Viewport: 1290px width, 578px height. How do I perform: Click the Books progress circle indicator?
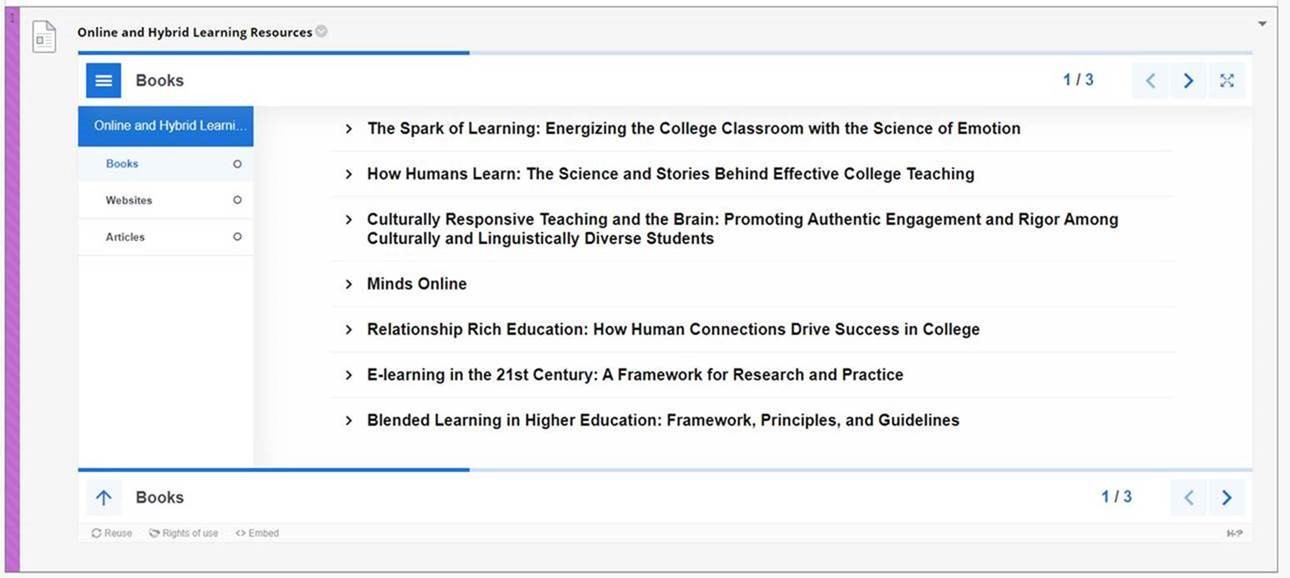[237, 164]
